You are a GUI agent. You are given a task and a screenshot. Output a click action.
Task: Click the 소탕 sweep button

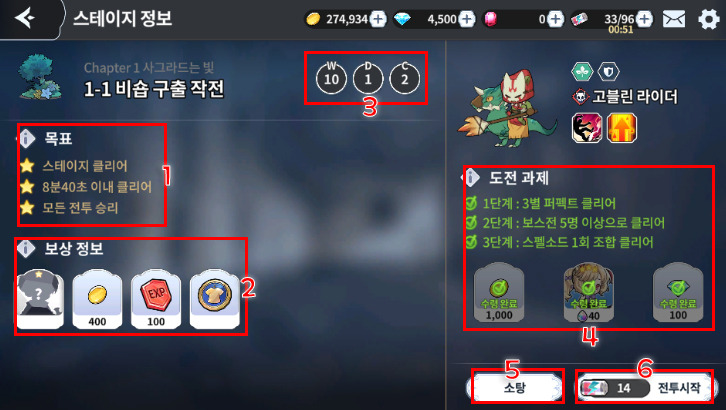click(514, 387)
